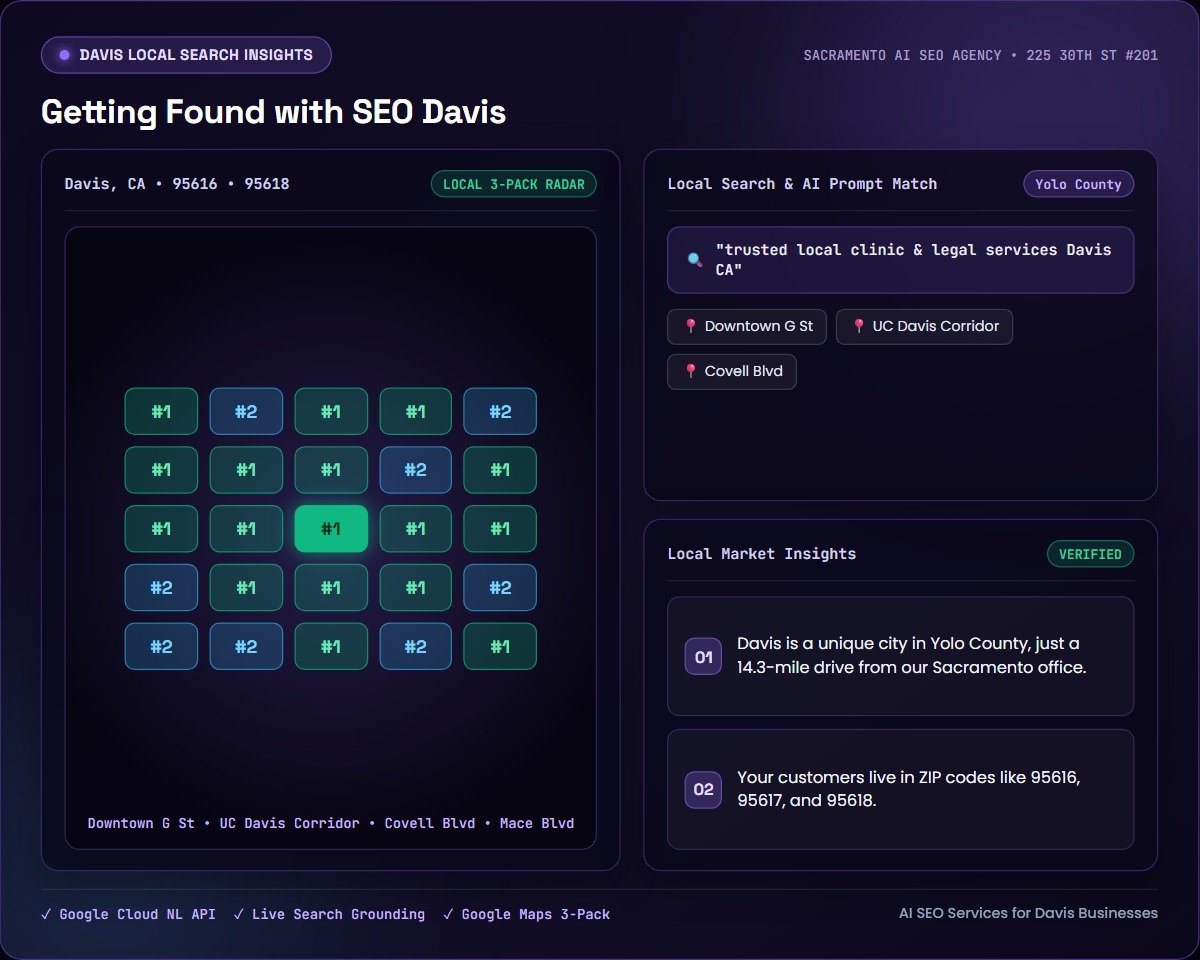Select the Downtown G St location chip
The width and height of the screenshot is (1200, 960).
pyautogui.click(x=747, y=327)
